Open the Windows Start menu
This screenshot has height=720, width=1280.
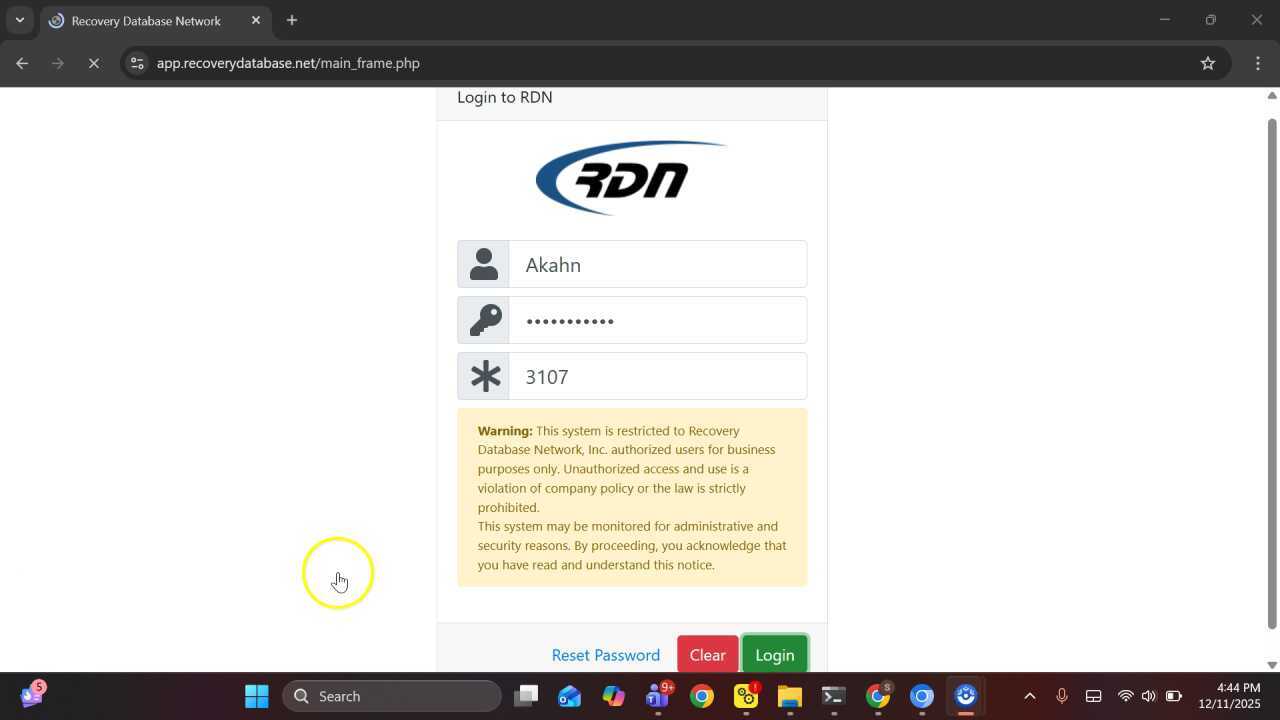coord(257,696)
